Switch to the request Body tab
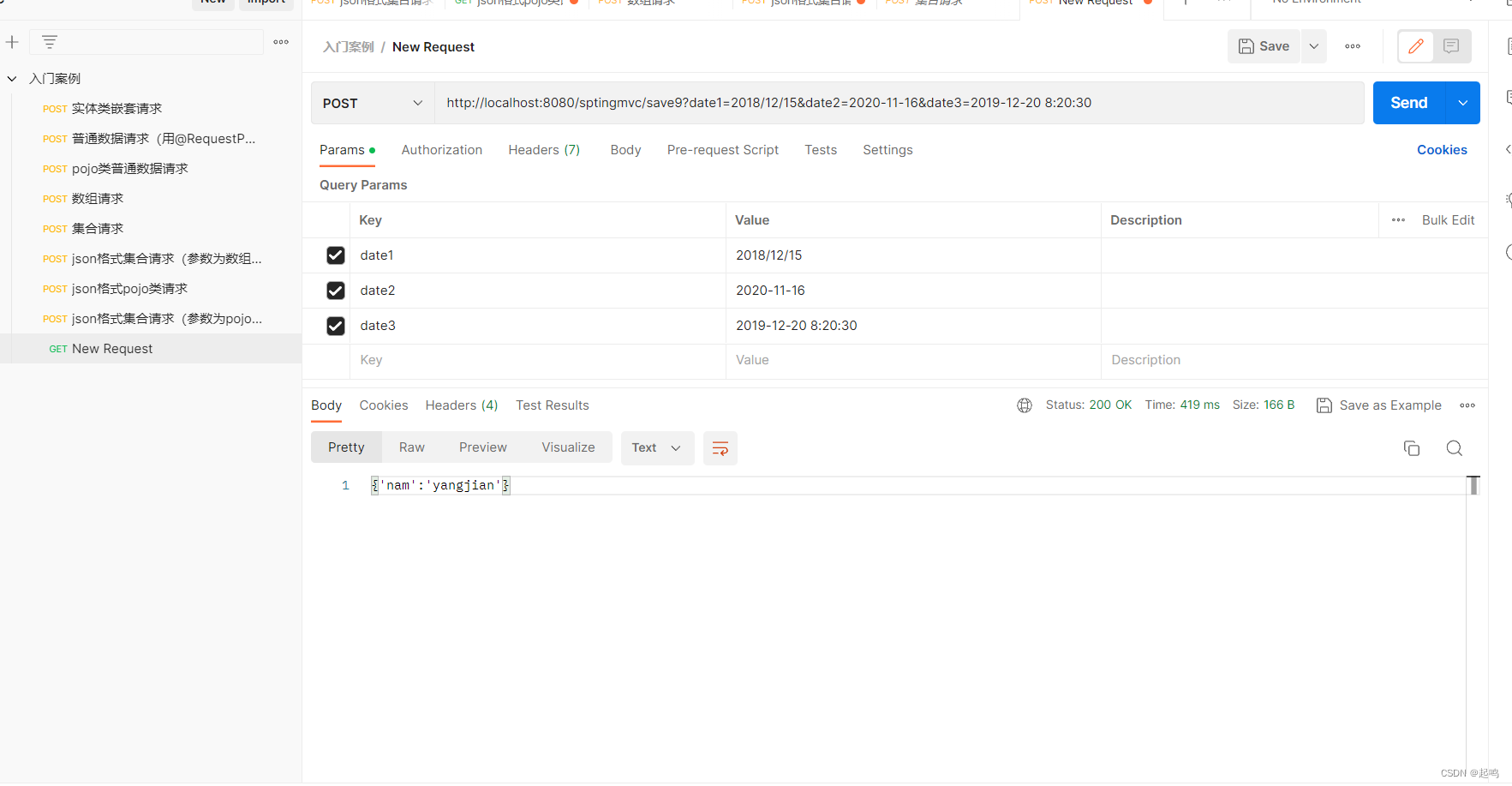This screenshot has width=1512, height=786. coord(625,150)
